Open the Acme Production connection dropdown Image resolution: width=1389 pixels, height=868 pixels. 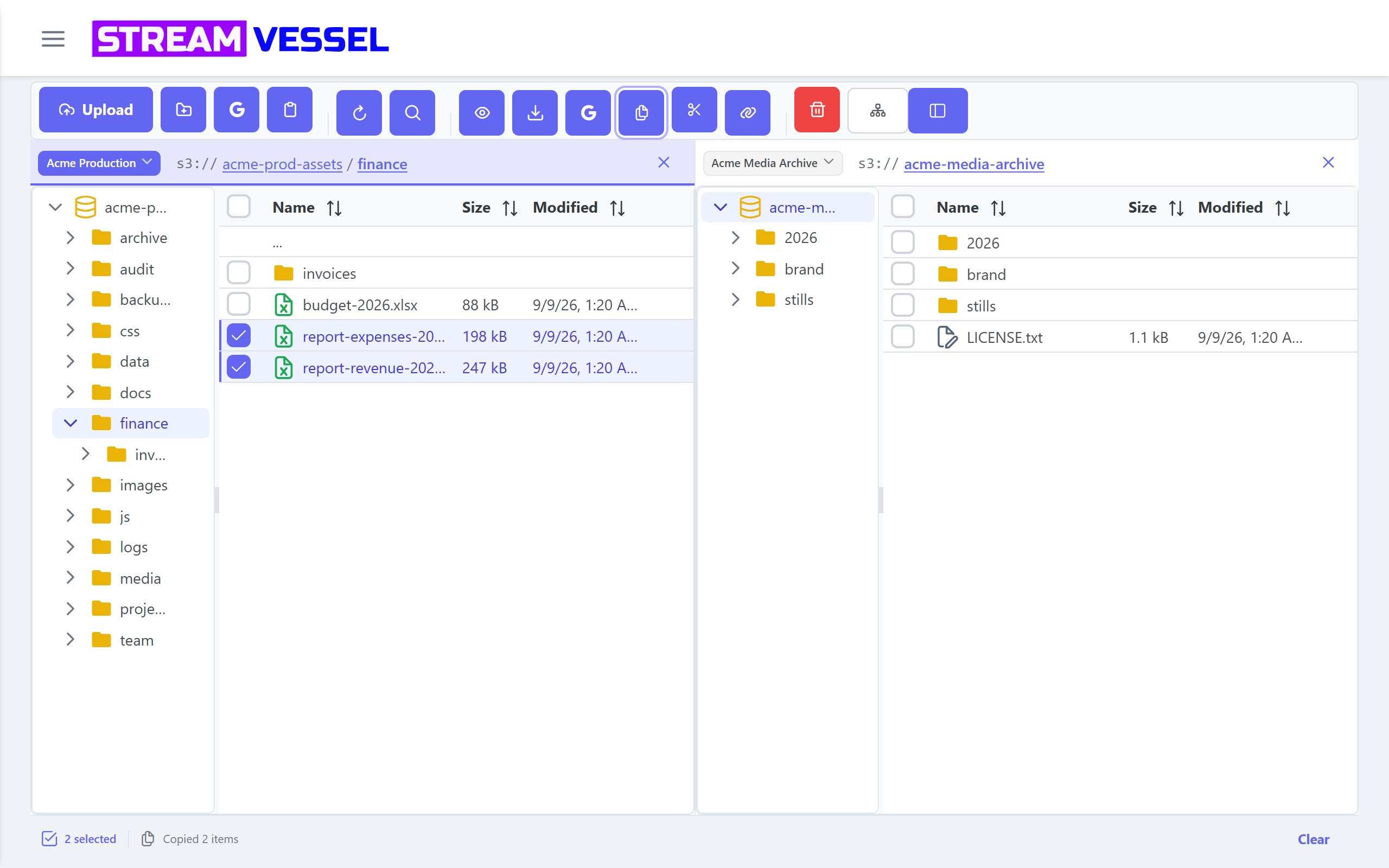pyautogui.click(x=99, y=163)
